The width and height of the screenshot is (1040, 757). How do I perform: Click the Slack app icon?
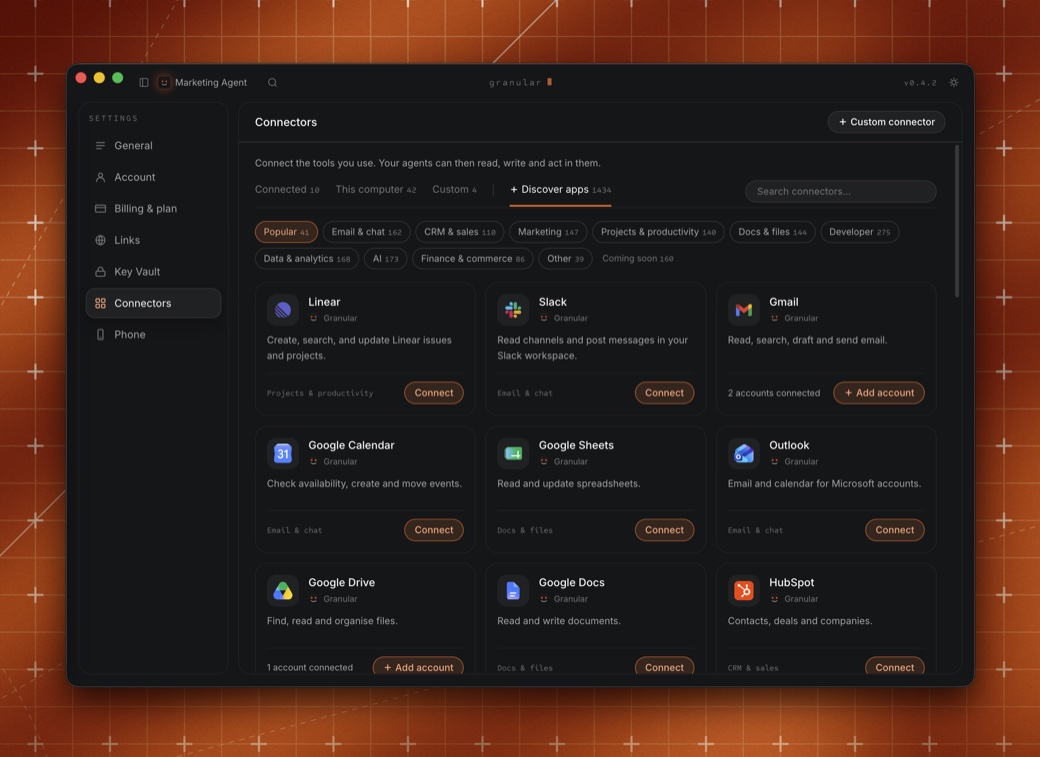(513, 310)
